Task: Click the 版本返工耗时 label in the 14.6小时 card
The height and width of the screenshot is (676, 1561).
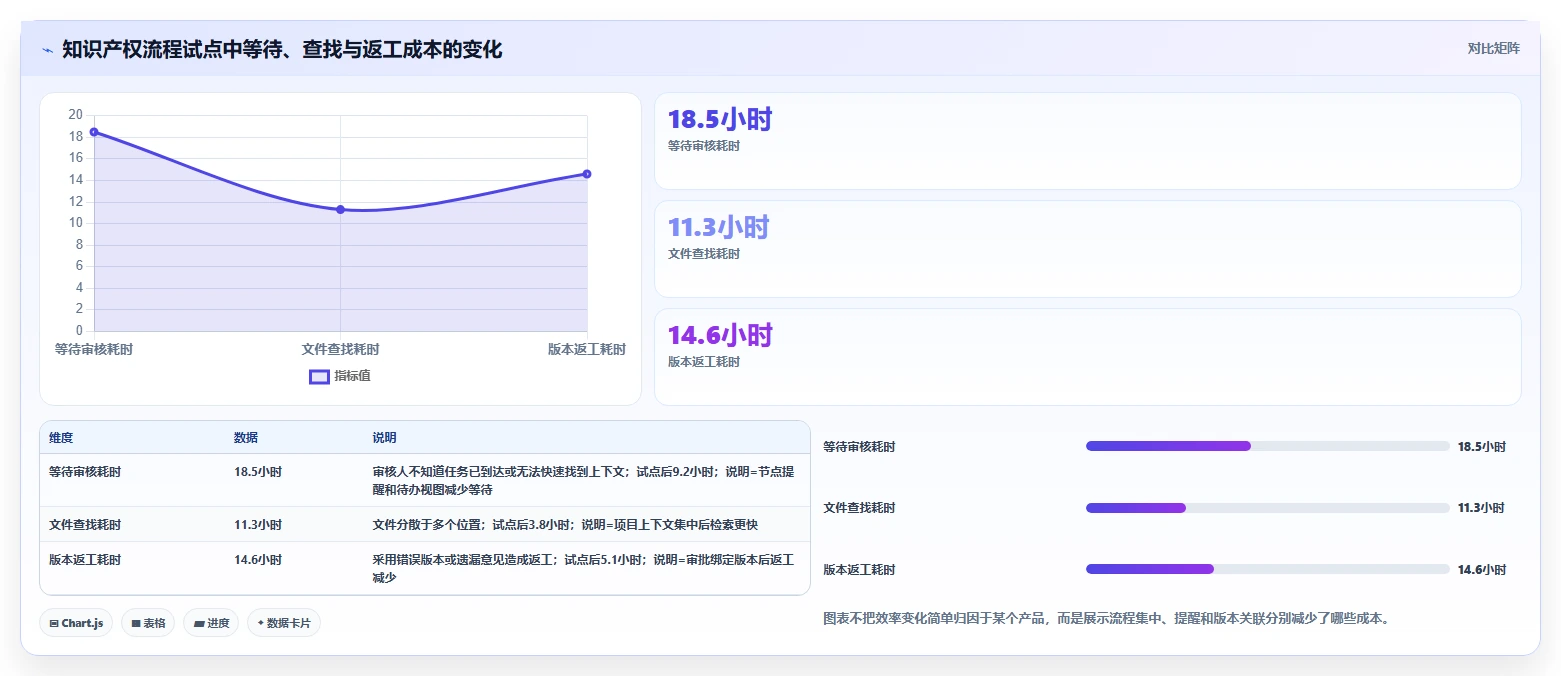Action: pyautogui.click(x=704, y=362)
